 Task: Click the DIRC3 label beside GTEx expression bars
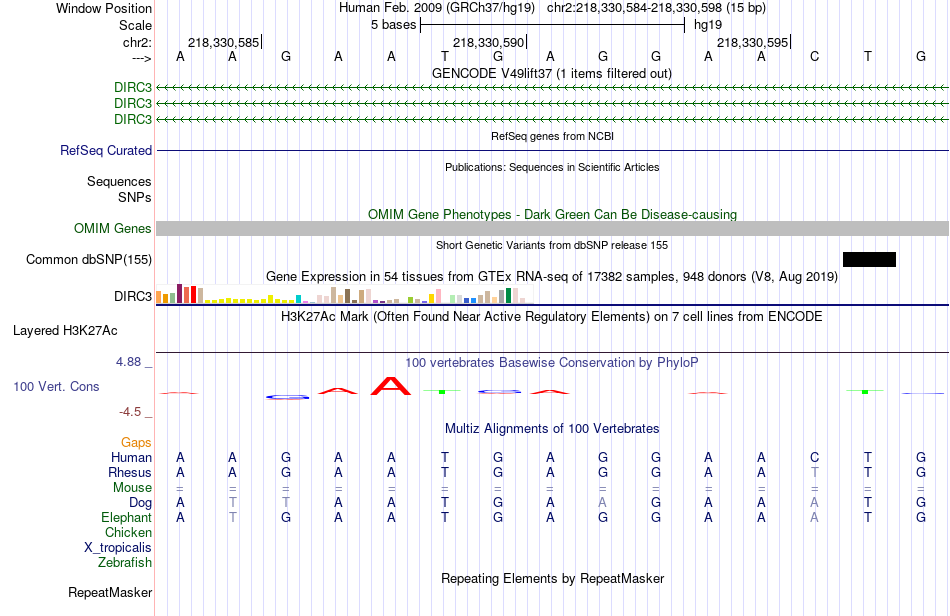(133, 296)
